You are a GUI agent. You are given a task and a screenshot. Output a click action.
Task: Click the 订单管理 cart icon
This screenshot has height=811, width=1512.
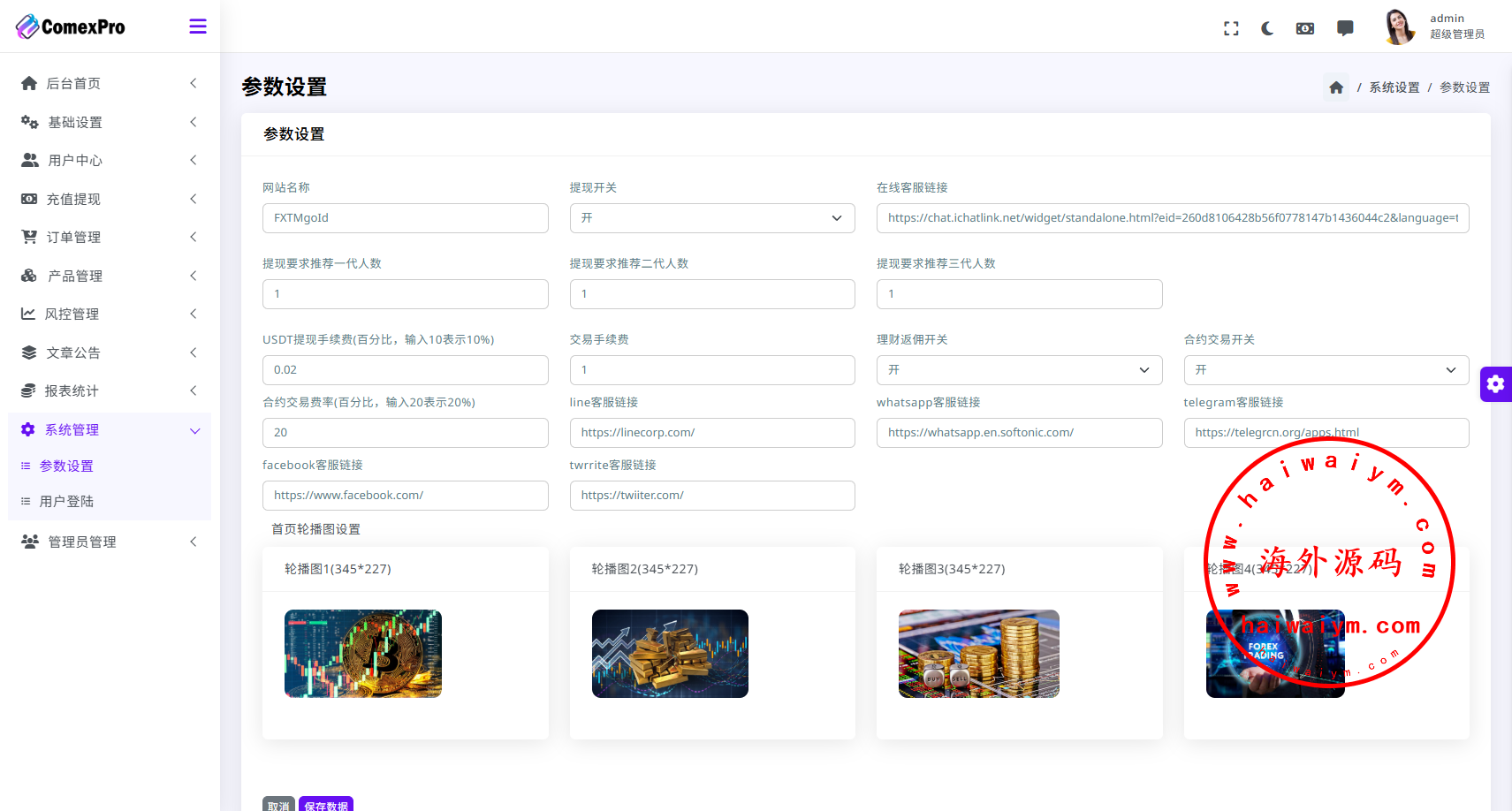click(x=29, y=237)
